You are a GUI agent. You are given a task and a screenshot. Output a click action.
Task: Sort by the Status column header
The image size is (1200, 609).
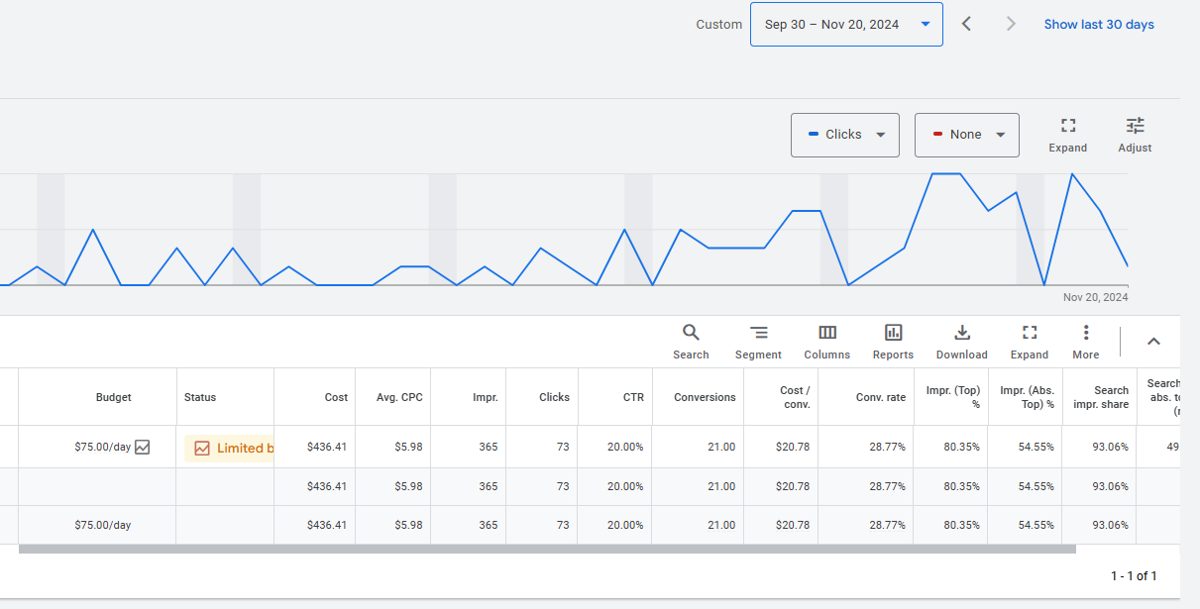200,397
